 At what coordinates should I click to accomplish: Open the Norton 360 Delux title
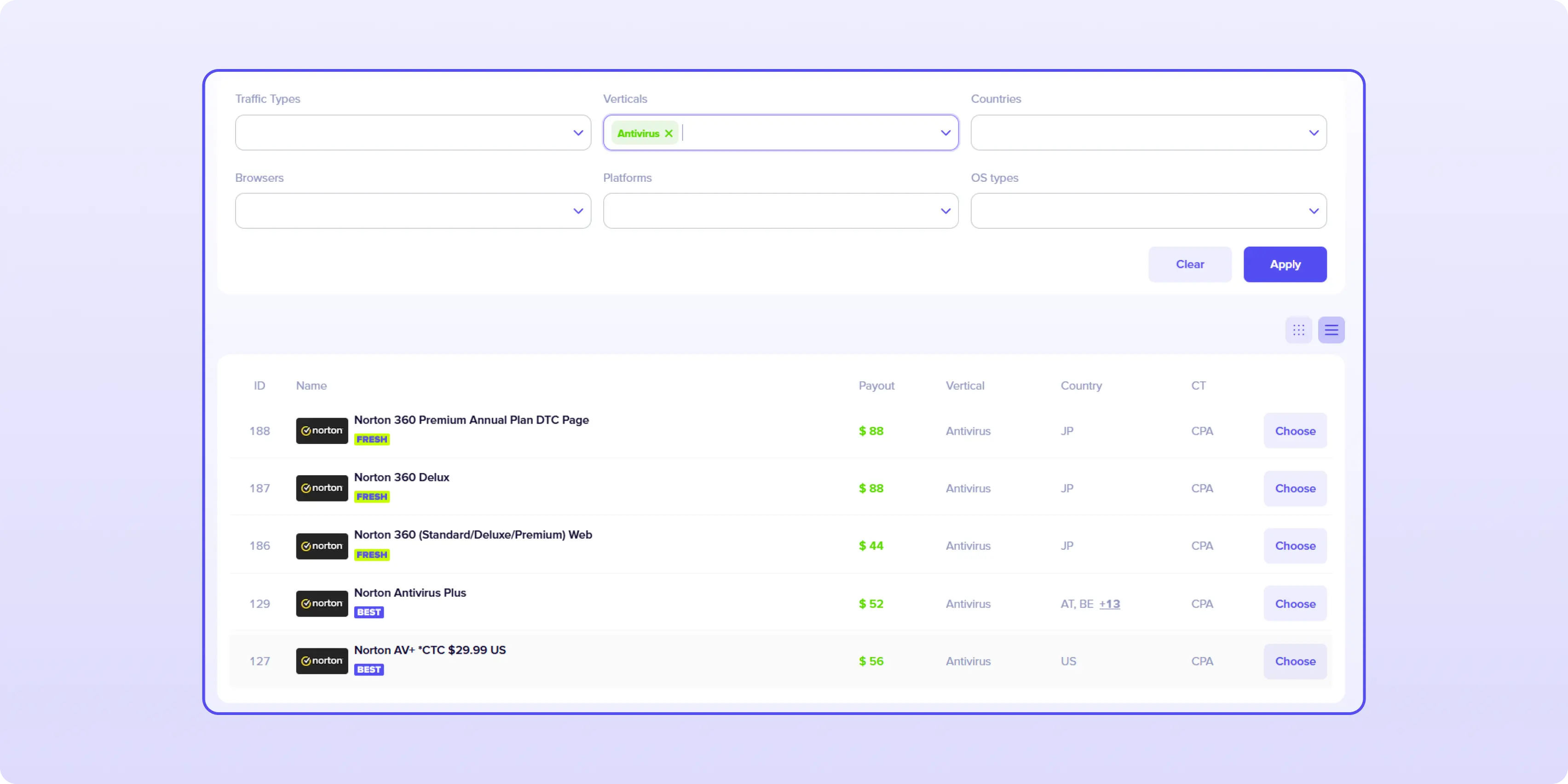pyautogui.click(x=402, y=477)
